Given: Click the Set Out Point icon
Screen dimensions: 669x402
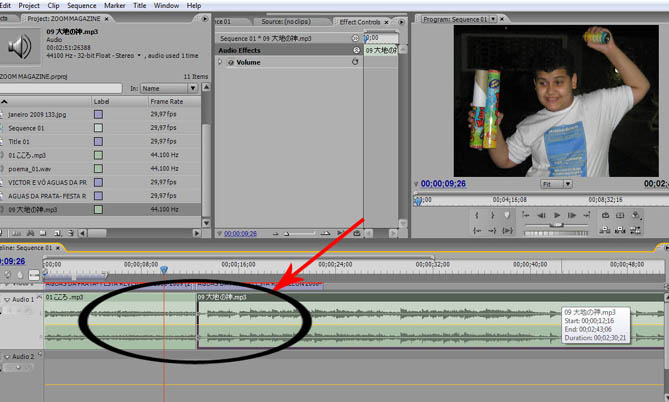Looking at the screenshot, I should pyautogui.click(x=492, y=215).
